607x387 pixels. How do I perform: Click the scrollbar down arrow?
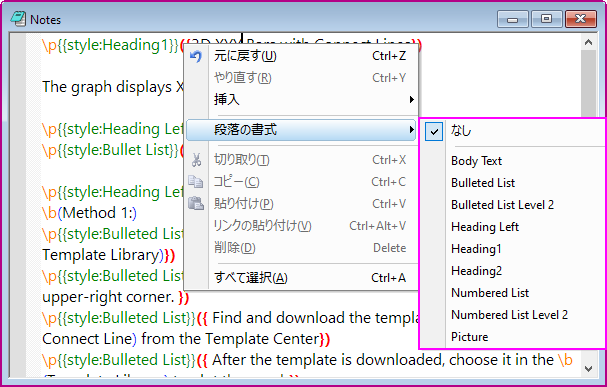588,369
